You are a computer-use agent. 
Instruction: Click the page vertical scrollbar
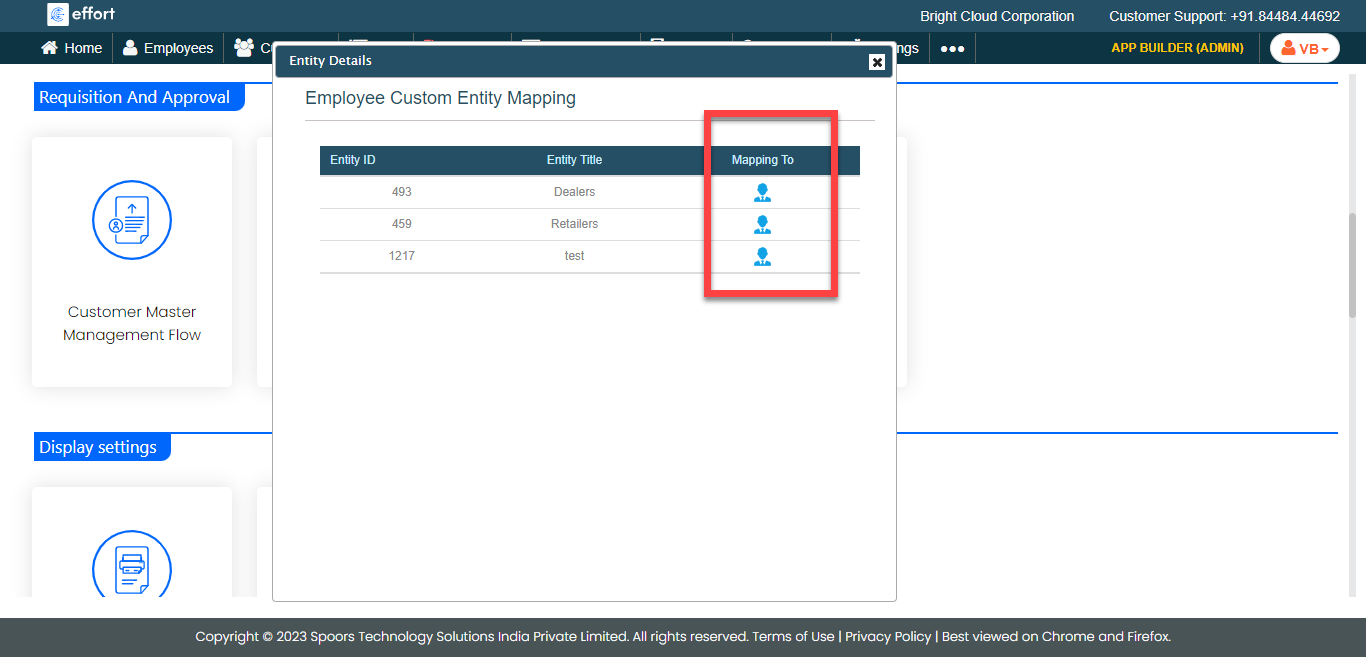point(1352,265)
